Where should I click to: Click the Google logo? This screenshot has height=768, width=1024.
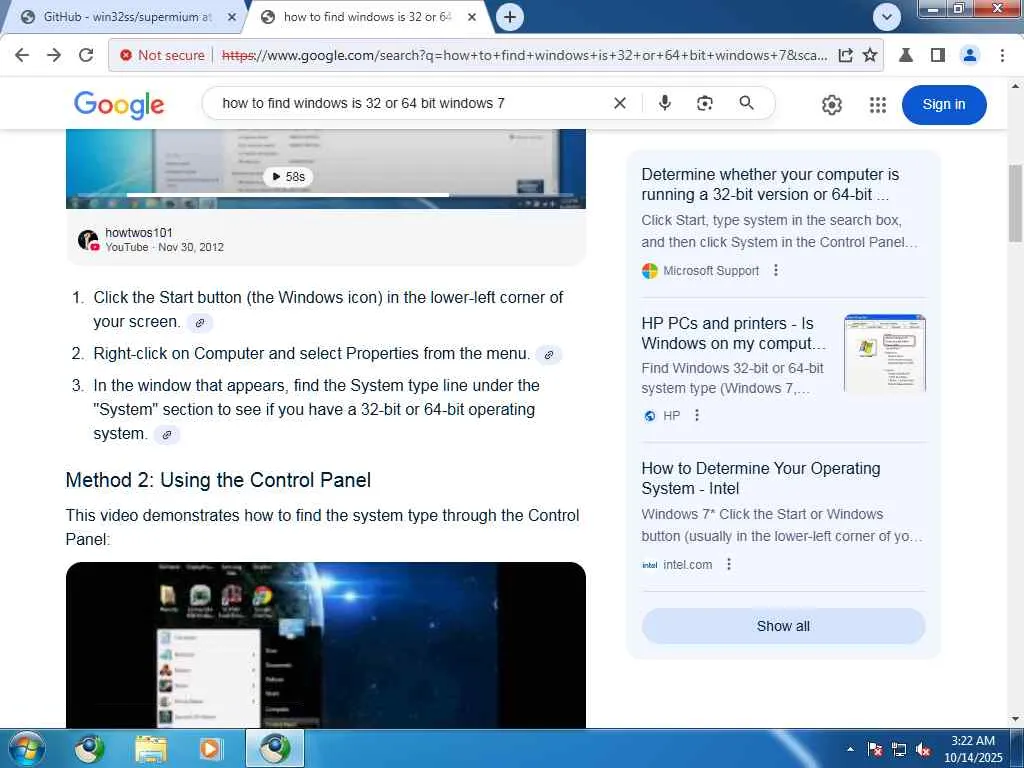pyautogui.click(x=119, y=104)
